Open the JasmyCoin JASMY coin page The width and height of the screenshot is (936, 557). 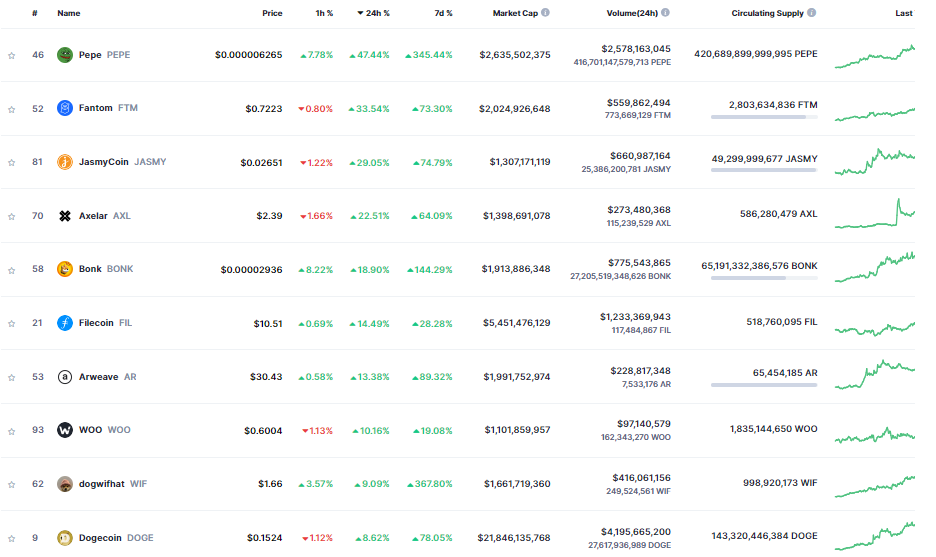(x=122, y=162)
